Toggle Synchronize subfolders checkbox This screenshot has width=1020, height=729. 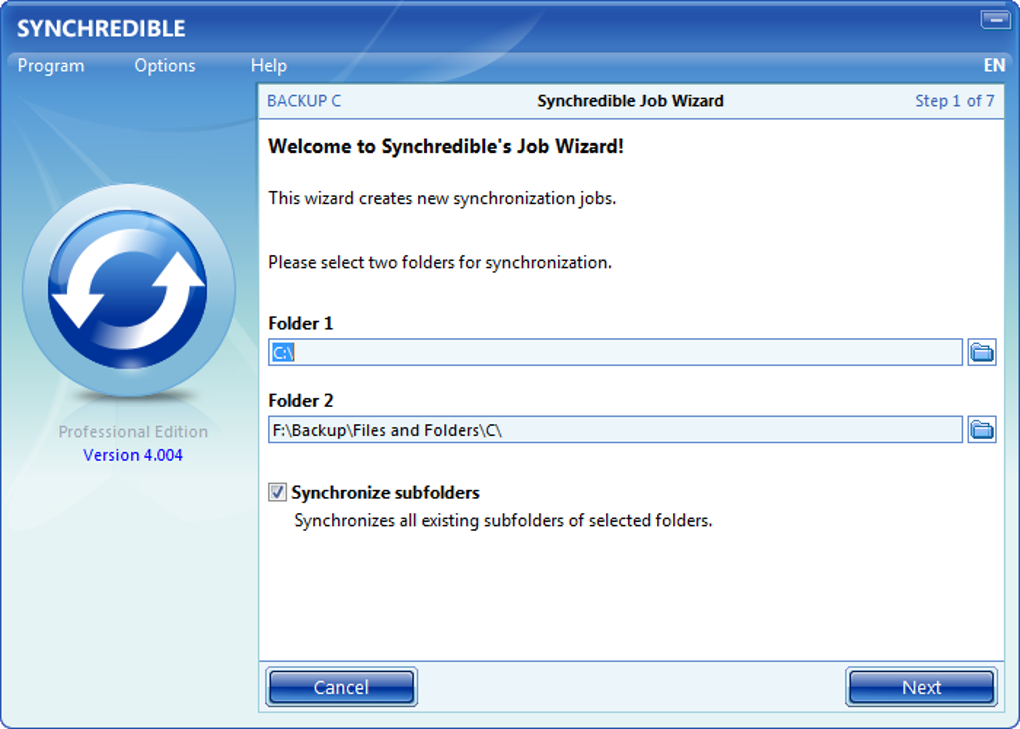pyautogui.click(x=277, y=492)
